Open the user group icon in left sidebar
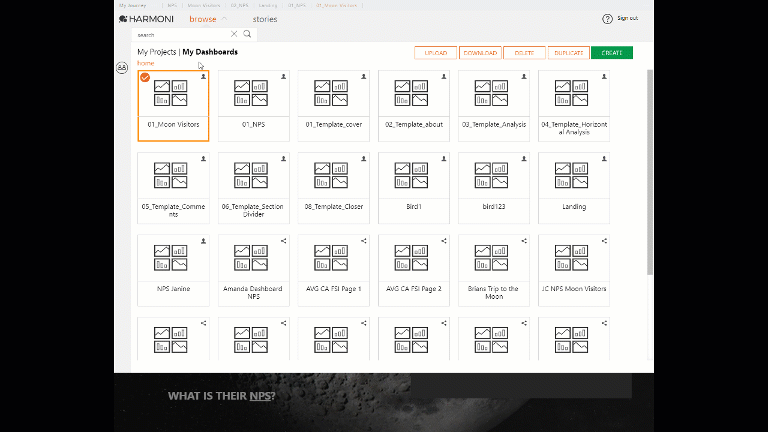768x432 pixels. coord(122,68)
